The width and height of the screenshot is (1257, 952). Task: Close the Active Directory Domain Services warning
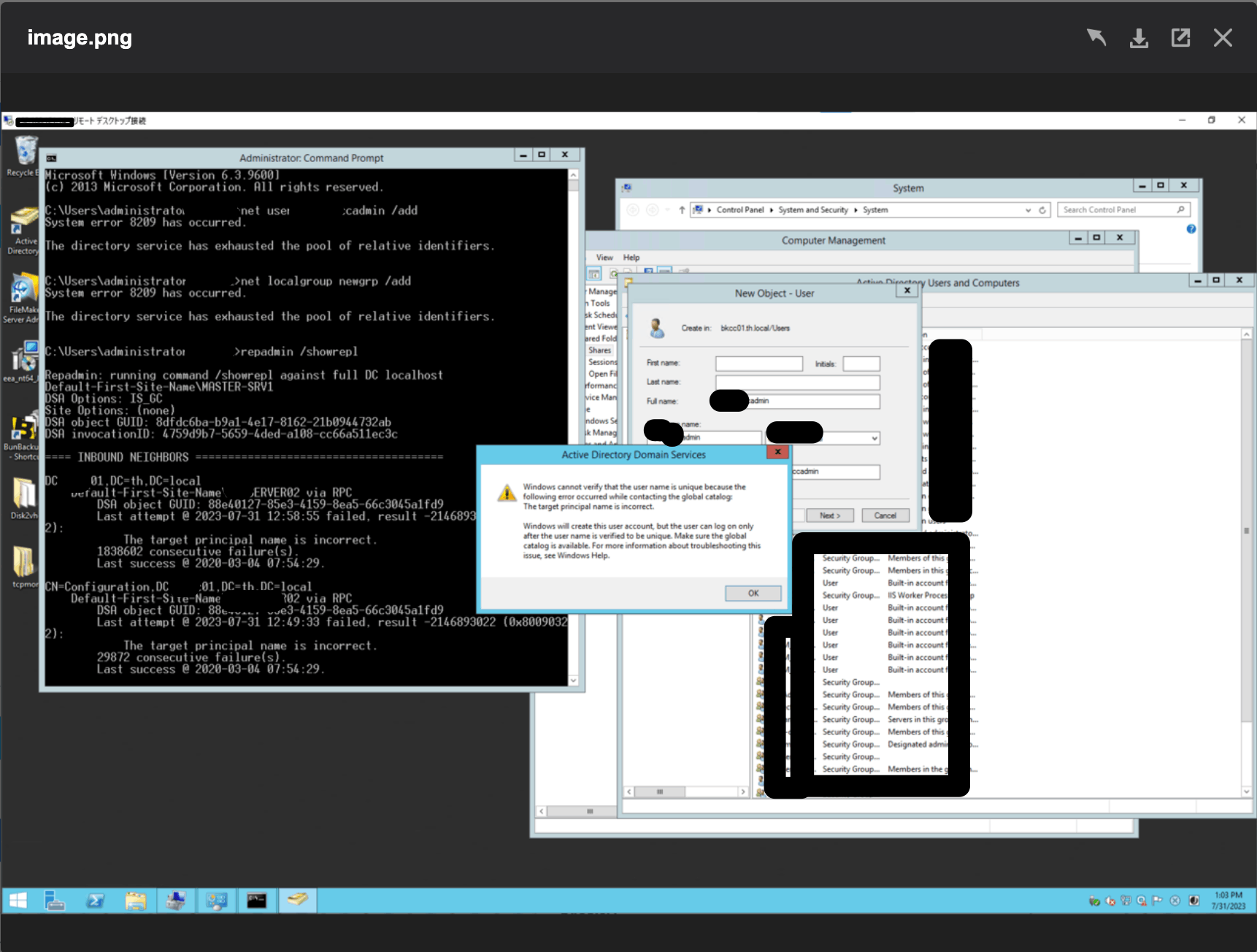coord(778,453)
